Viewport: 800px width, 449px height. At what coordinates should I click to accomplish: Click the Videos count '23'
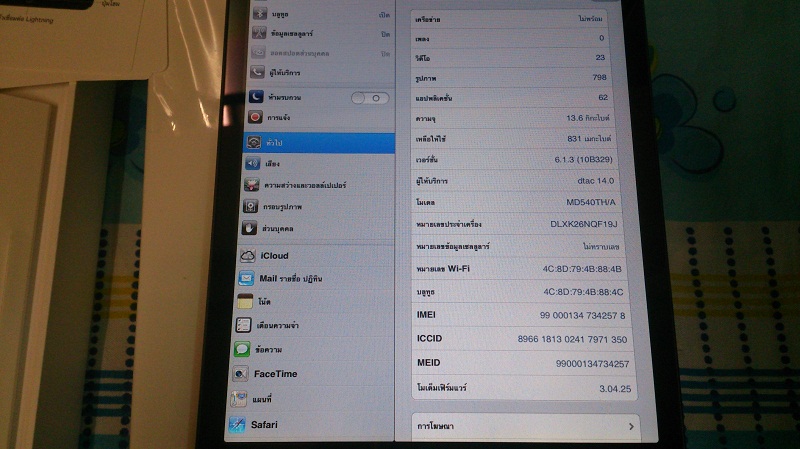click(600, 58)
